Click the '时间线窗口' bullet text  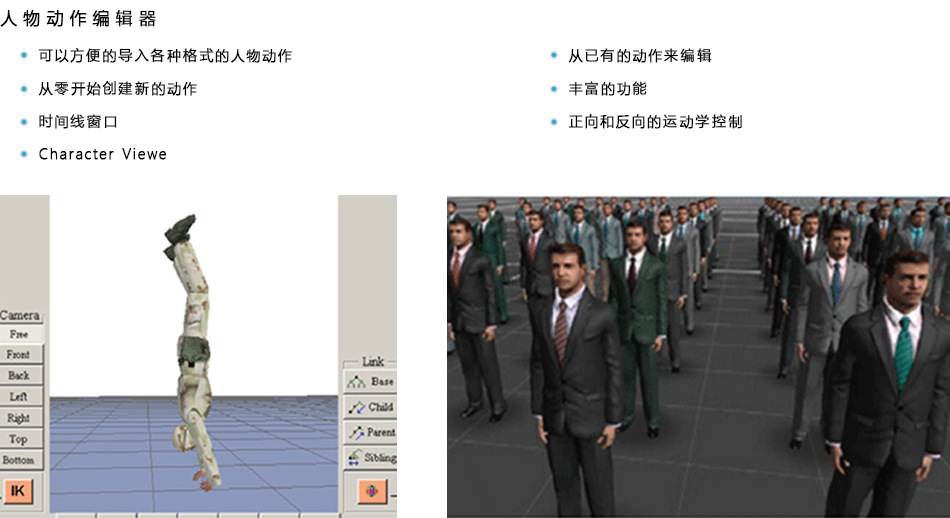pyautogui.click(x=78, y=122)
